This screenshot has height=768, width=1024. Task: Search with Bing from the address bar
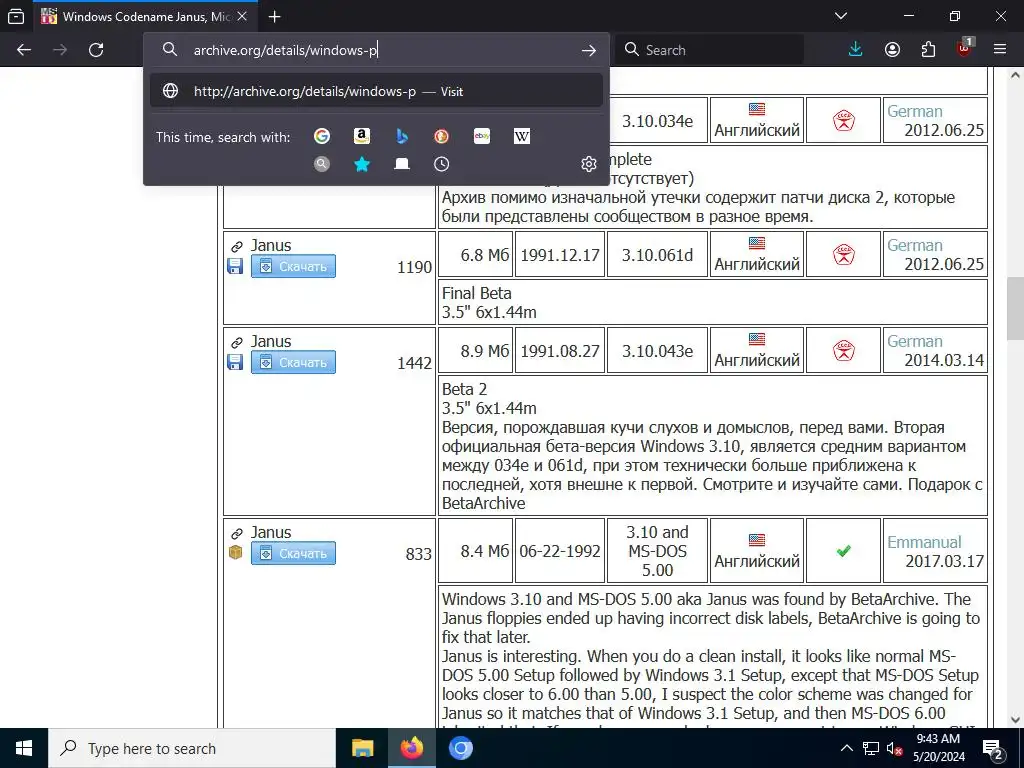[402, 136]
